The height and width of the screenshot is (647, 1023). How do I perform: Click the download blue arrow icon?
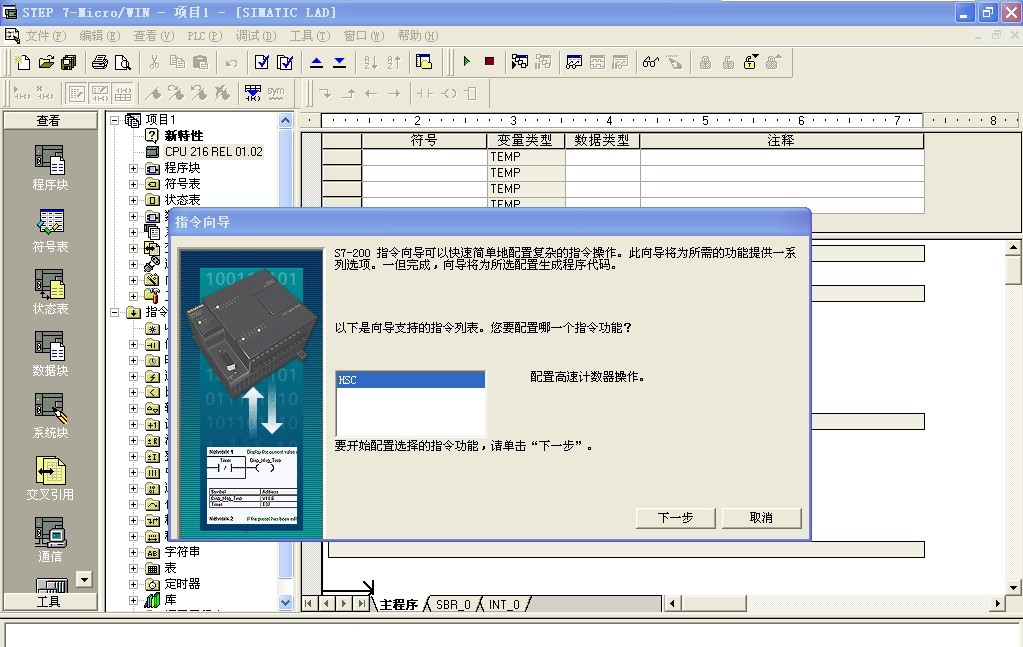click(340, 63)
